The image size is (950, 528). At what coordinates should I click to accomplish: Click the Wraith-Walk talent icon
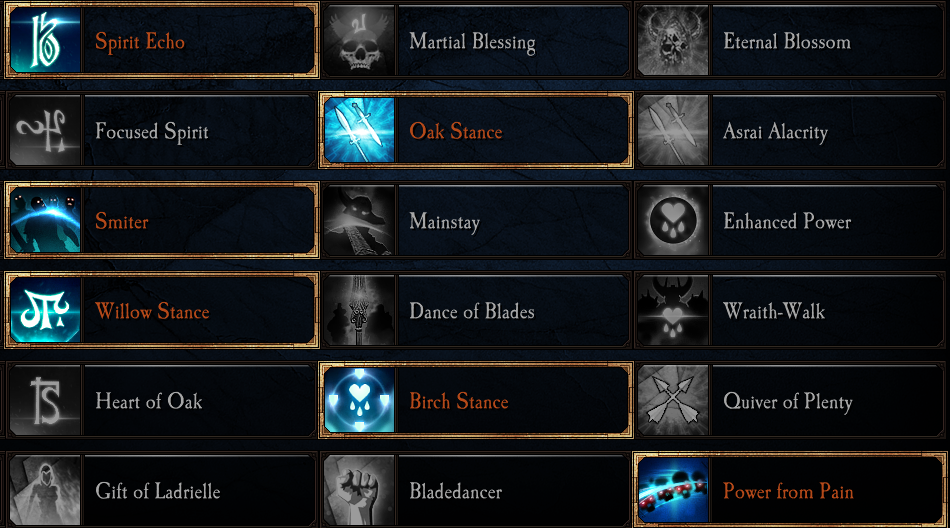pos(673,311)
